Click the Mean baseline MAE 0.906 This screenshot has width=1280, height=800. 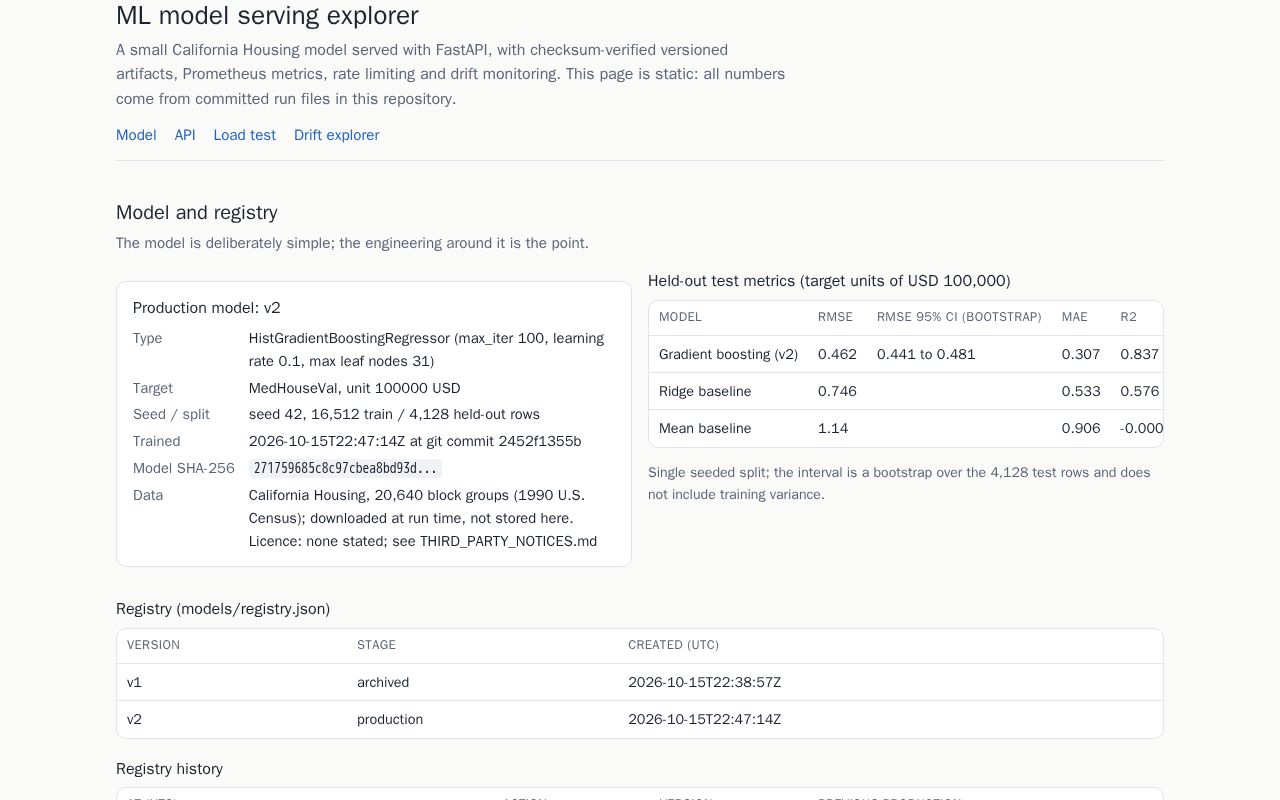[1081, 428]
